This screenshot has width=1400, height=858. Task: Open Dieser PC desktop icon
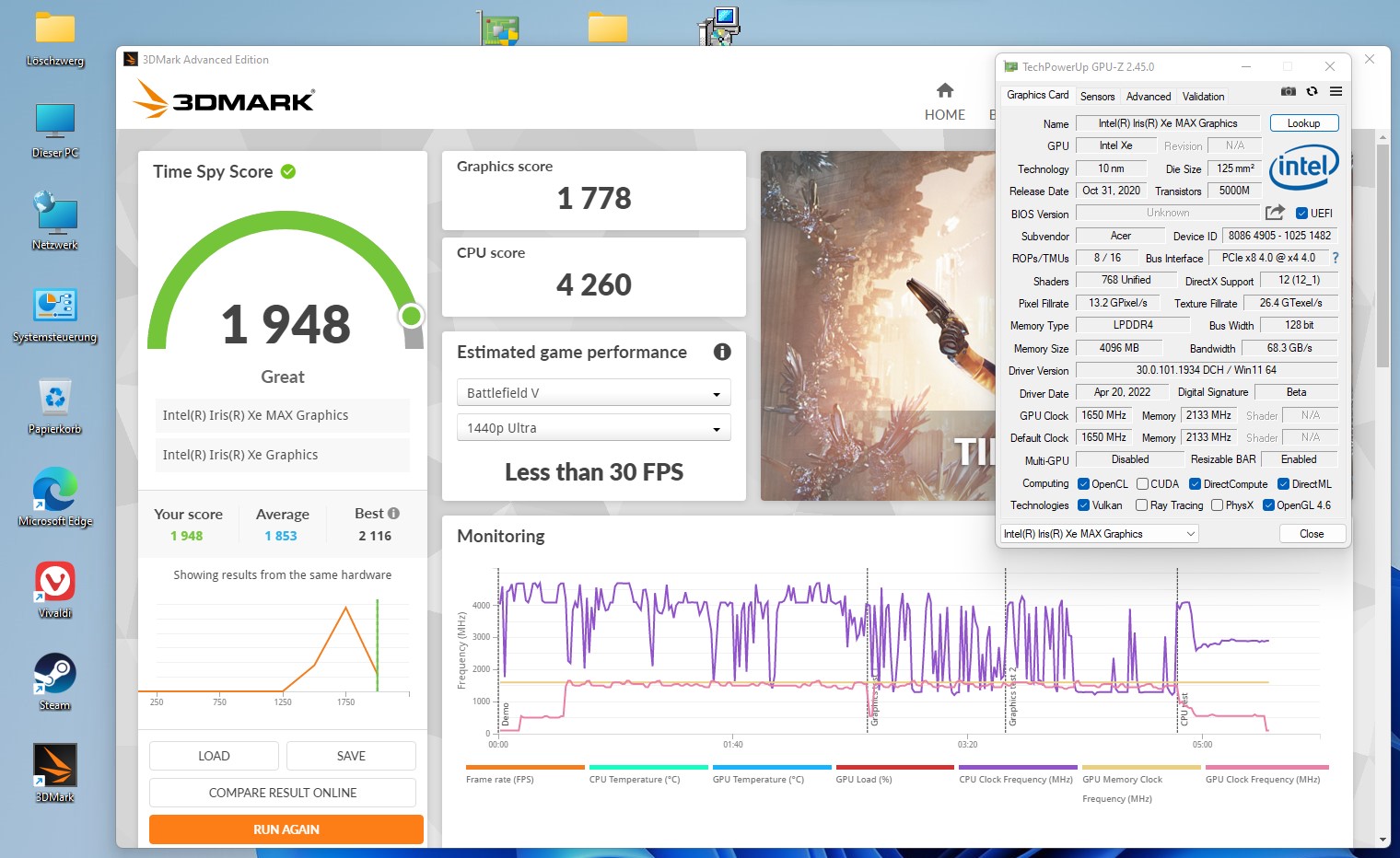(x=55, y=131)
